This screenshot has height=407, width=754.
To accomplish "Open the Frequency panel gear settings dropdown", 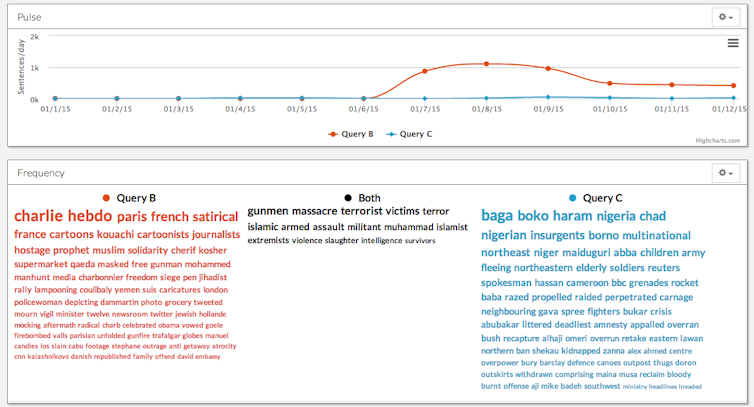I will [726, 173].
